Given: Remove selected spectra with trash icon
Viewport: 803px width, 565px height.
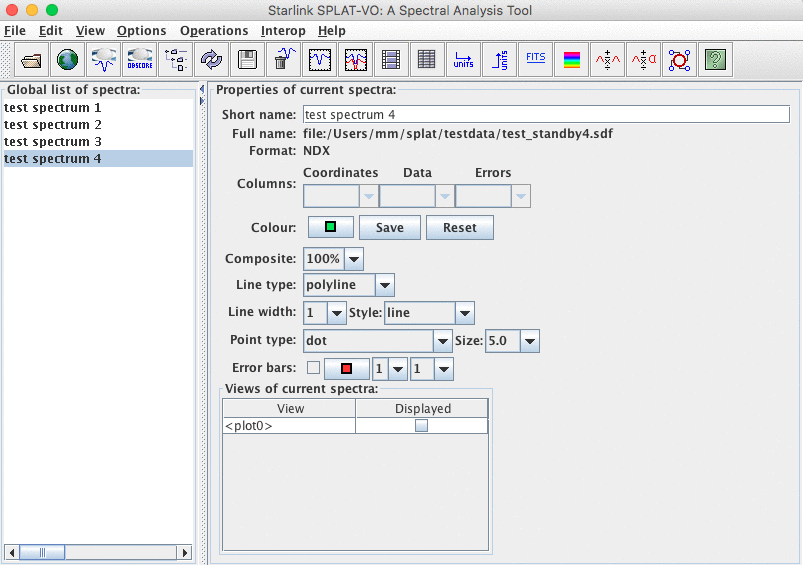Looking at the screenshot, I should click(x=283, y=60).
